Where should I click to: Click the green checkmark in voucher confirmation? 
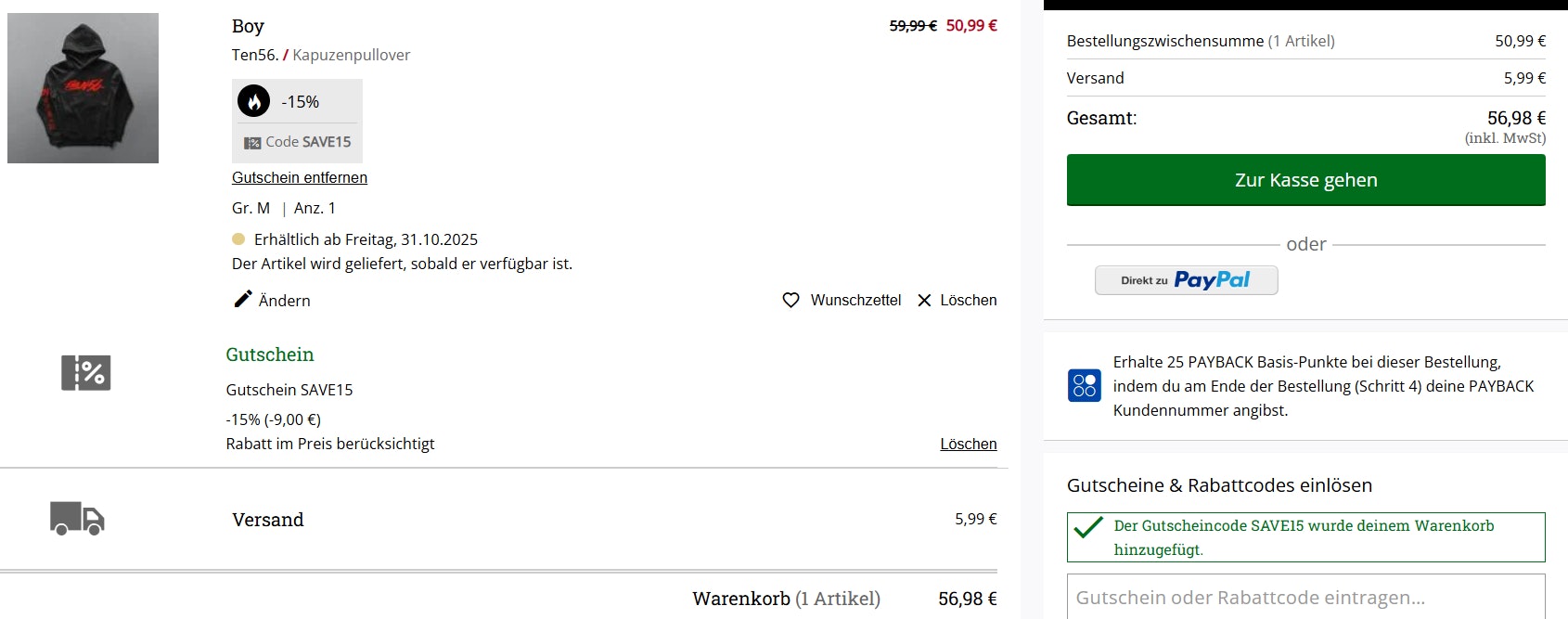click(x=1087, y=528)
